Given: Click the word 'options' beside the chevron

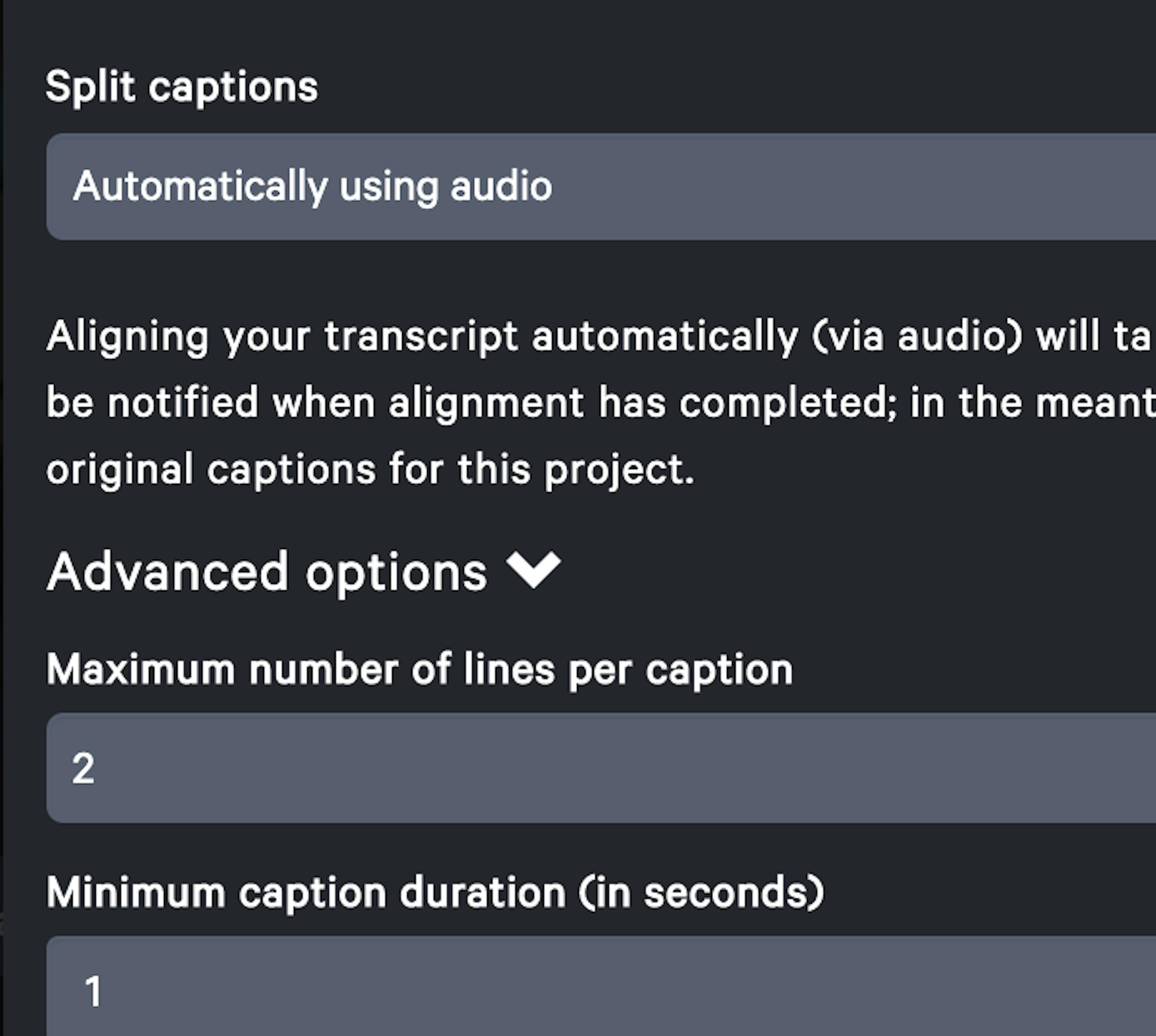Looking at the screenshot, I should point(396,573).
